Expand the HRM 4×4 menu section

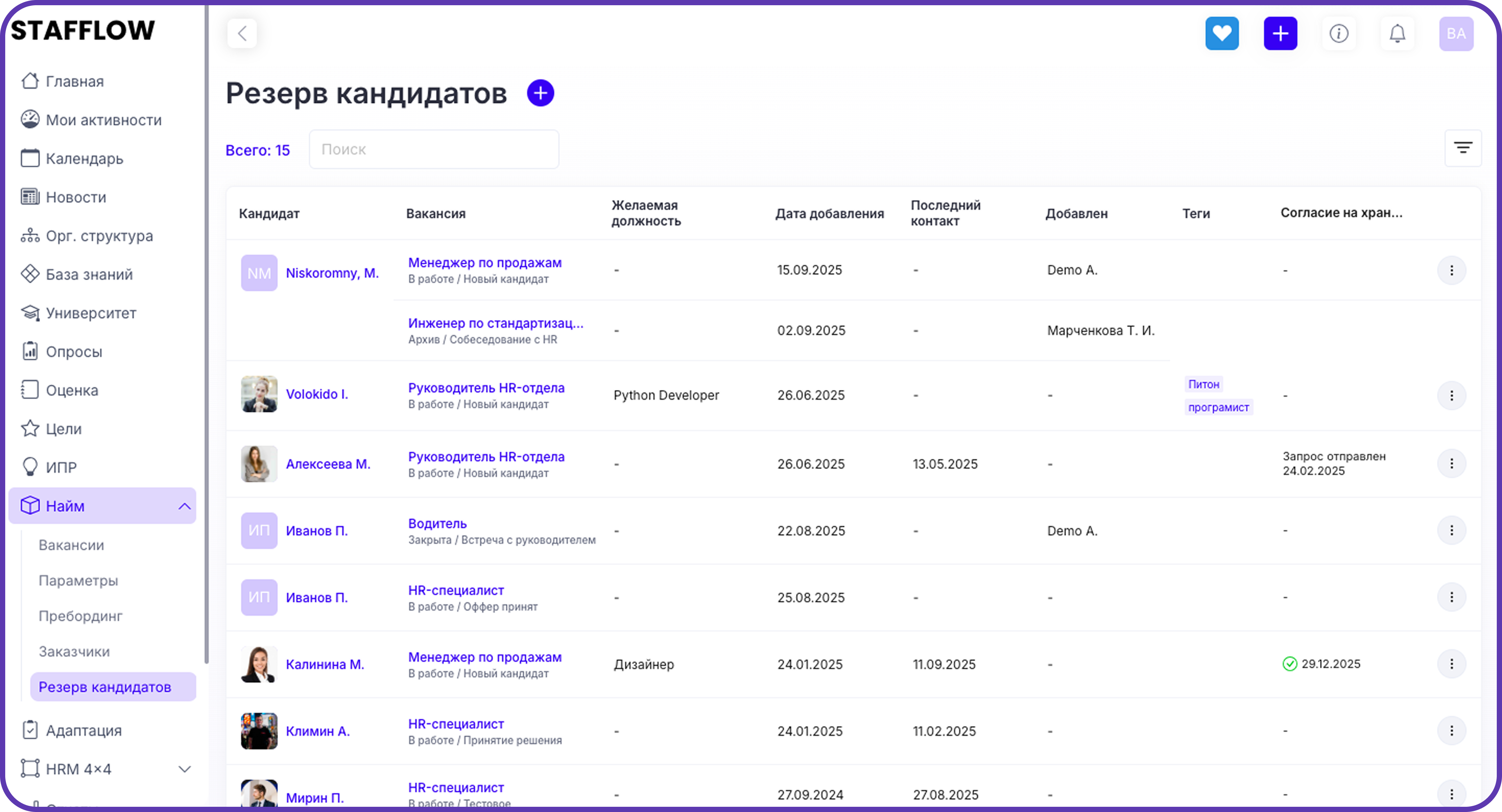click(184, 769)
